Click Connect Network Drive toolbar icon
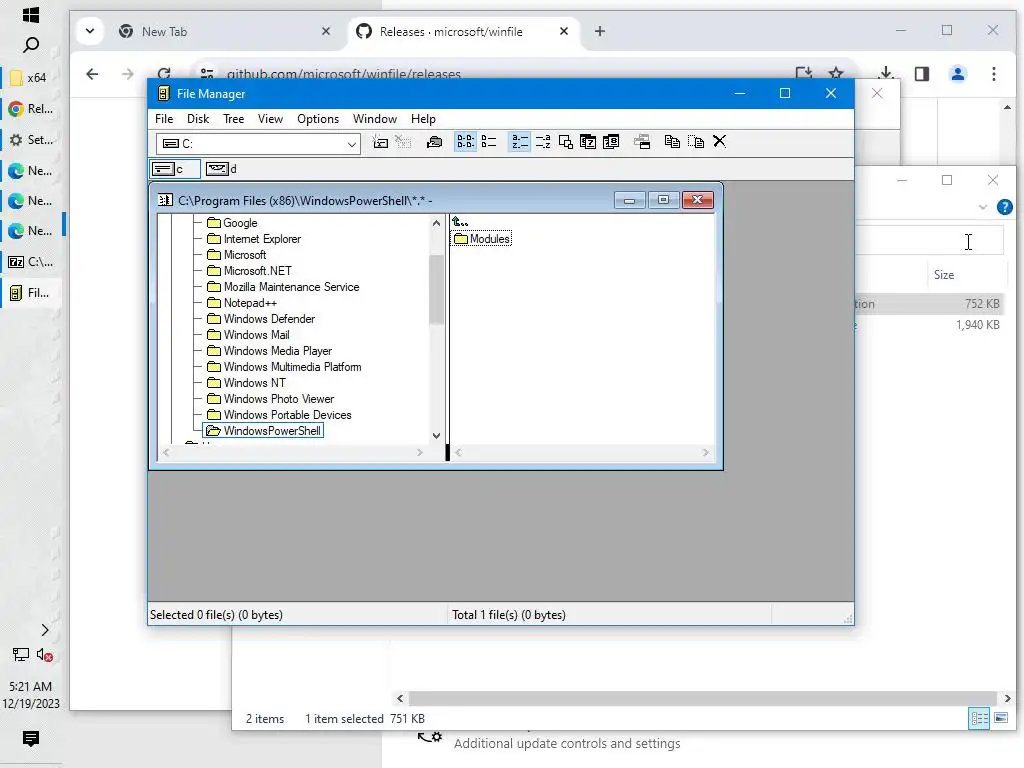This screenshot has height=768, width=1024. pyautogui.click(x=380, y=142)
